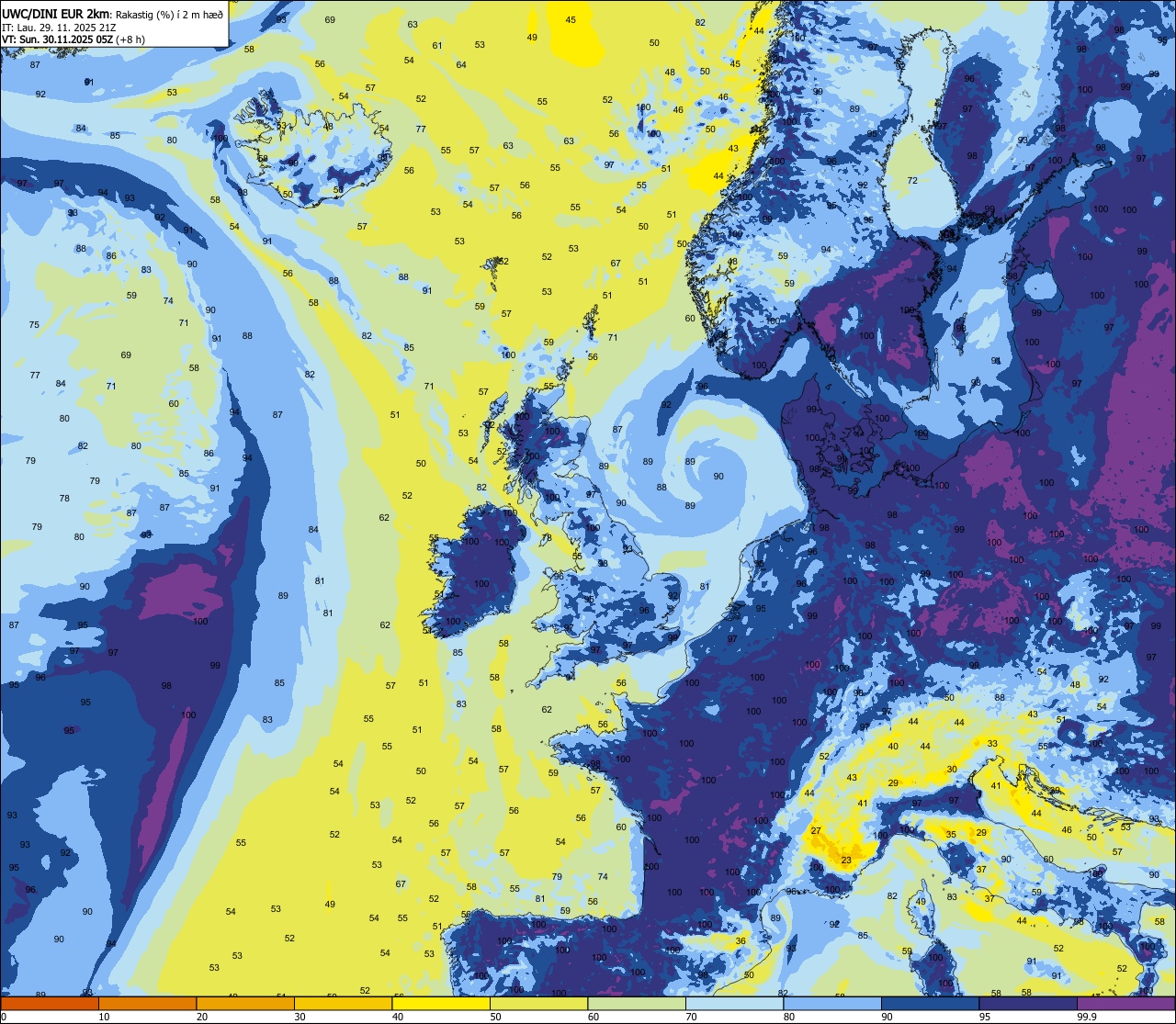Click the '72' humidity value on the map

tap(912, 180)
